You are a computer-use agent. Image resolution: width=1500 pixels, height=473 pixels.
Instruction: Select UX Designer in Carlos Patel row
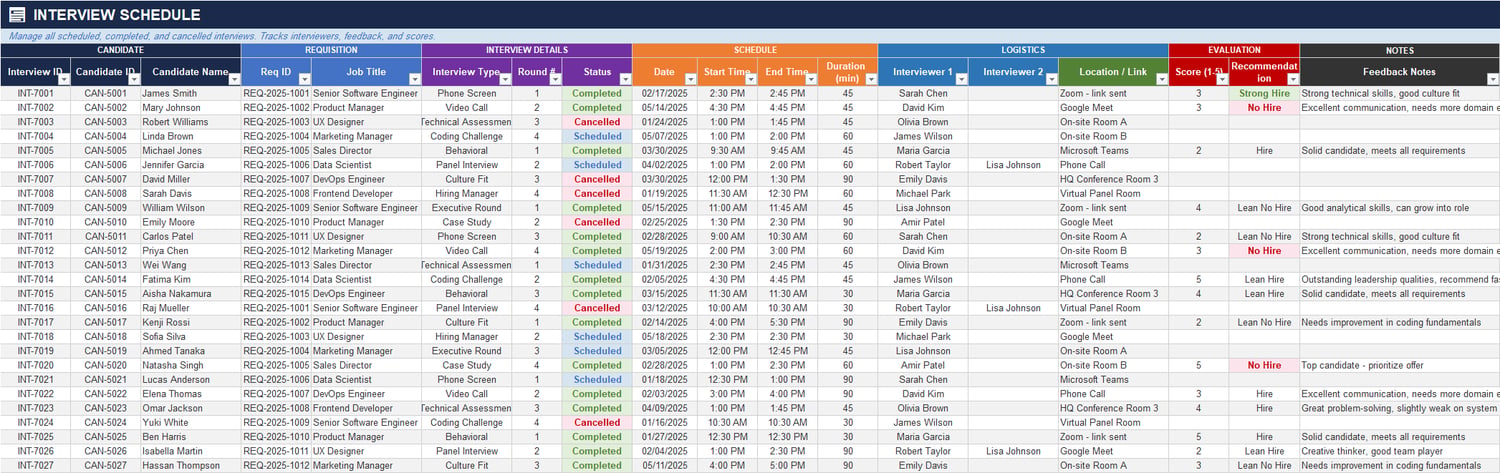click(366, 237)
